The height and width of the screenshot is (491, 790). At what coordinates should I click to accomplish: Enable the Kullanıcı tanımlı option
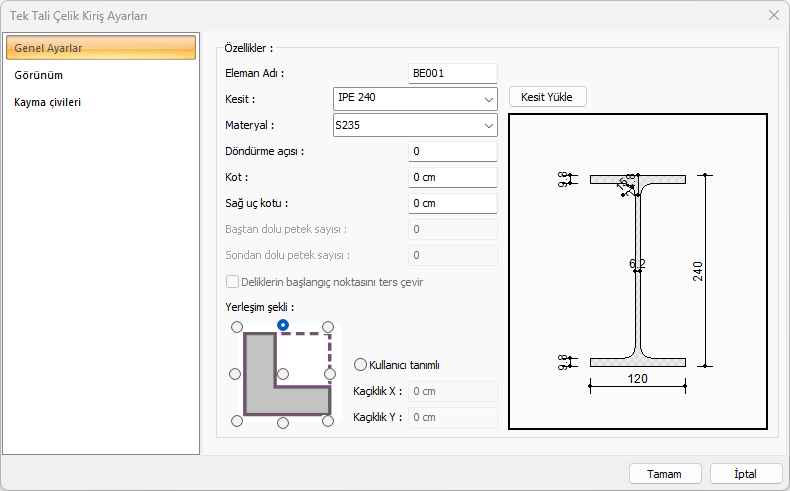tap(361, 365)
